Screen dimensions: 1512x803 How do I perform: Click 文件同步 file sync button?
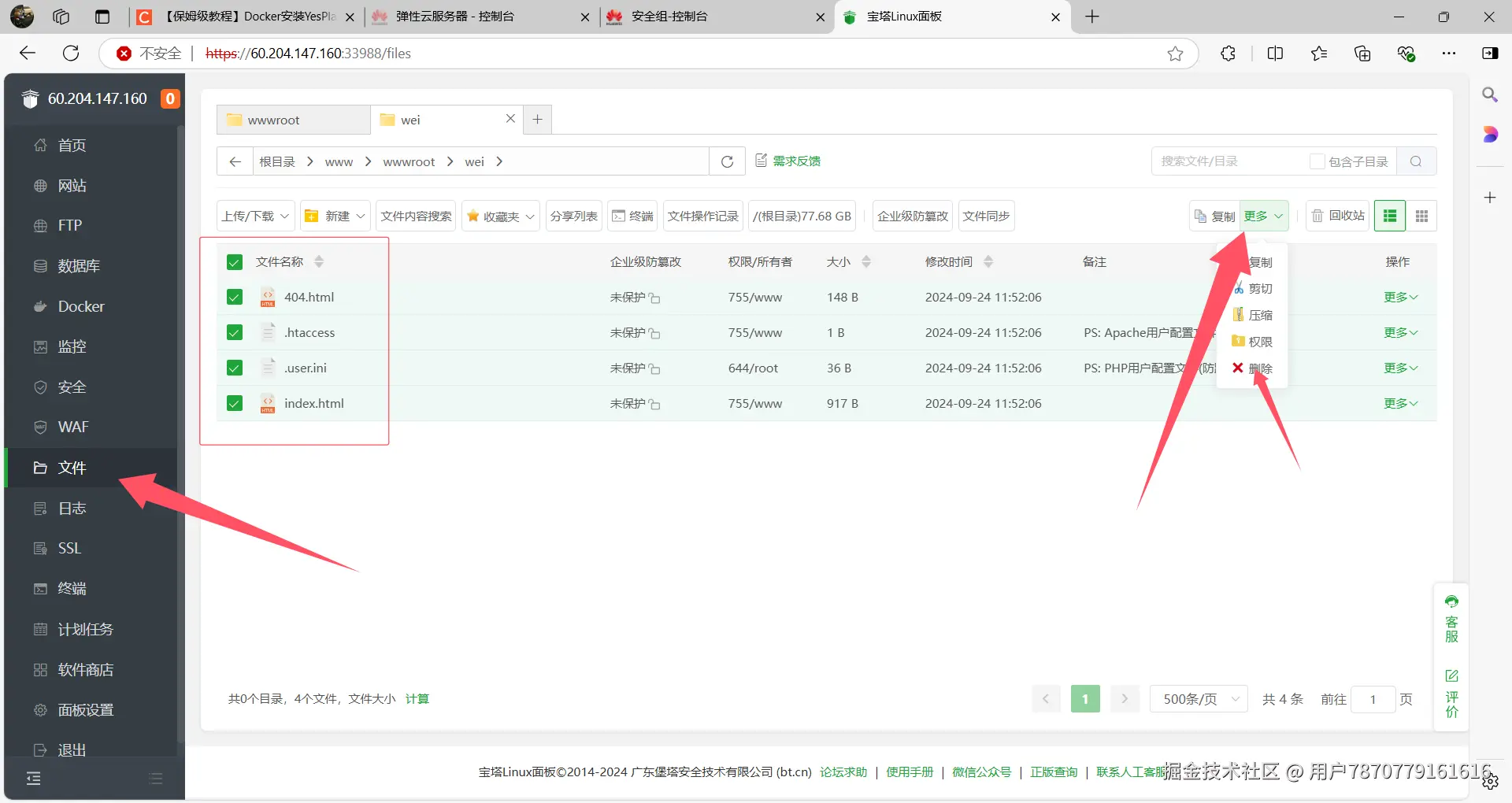[x=986, y=216]
